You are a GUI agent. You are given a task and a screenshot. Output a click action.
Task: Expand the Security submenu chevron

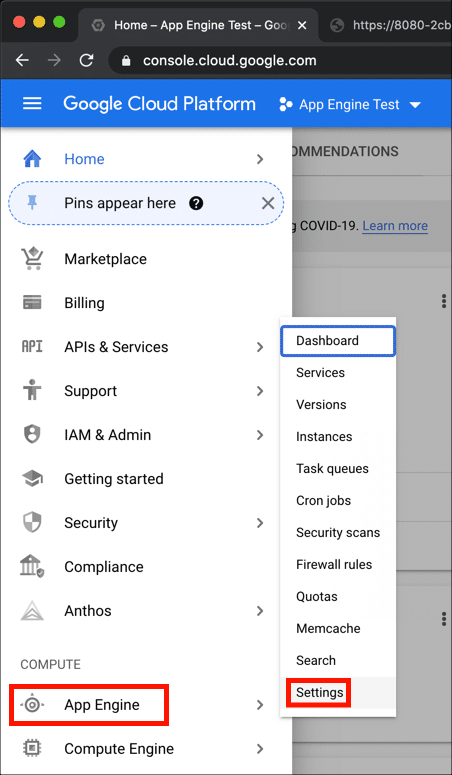click(x=260, y=523)
